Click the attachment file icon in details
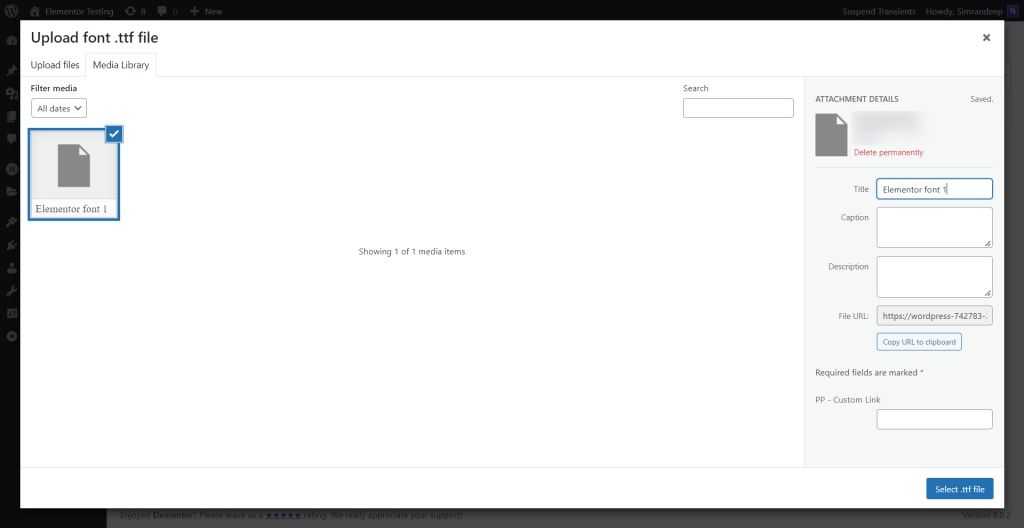This screenshot has width=1024, height=528. coord(831,134)
